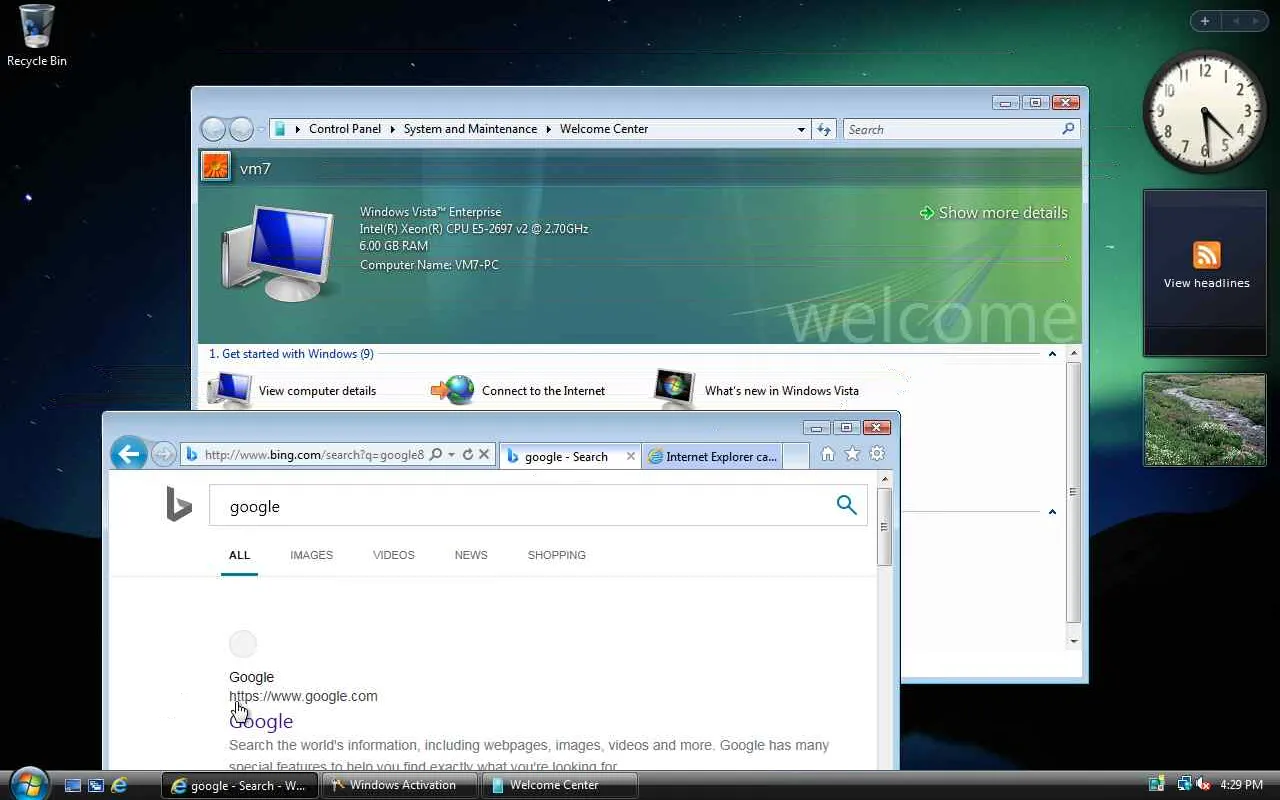The width and height of the screenshot is (1280, 800).
Task: Click the RSS feed headlines gadget icon
Action: click(1206, 255)
